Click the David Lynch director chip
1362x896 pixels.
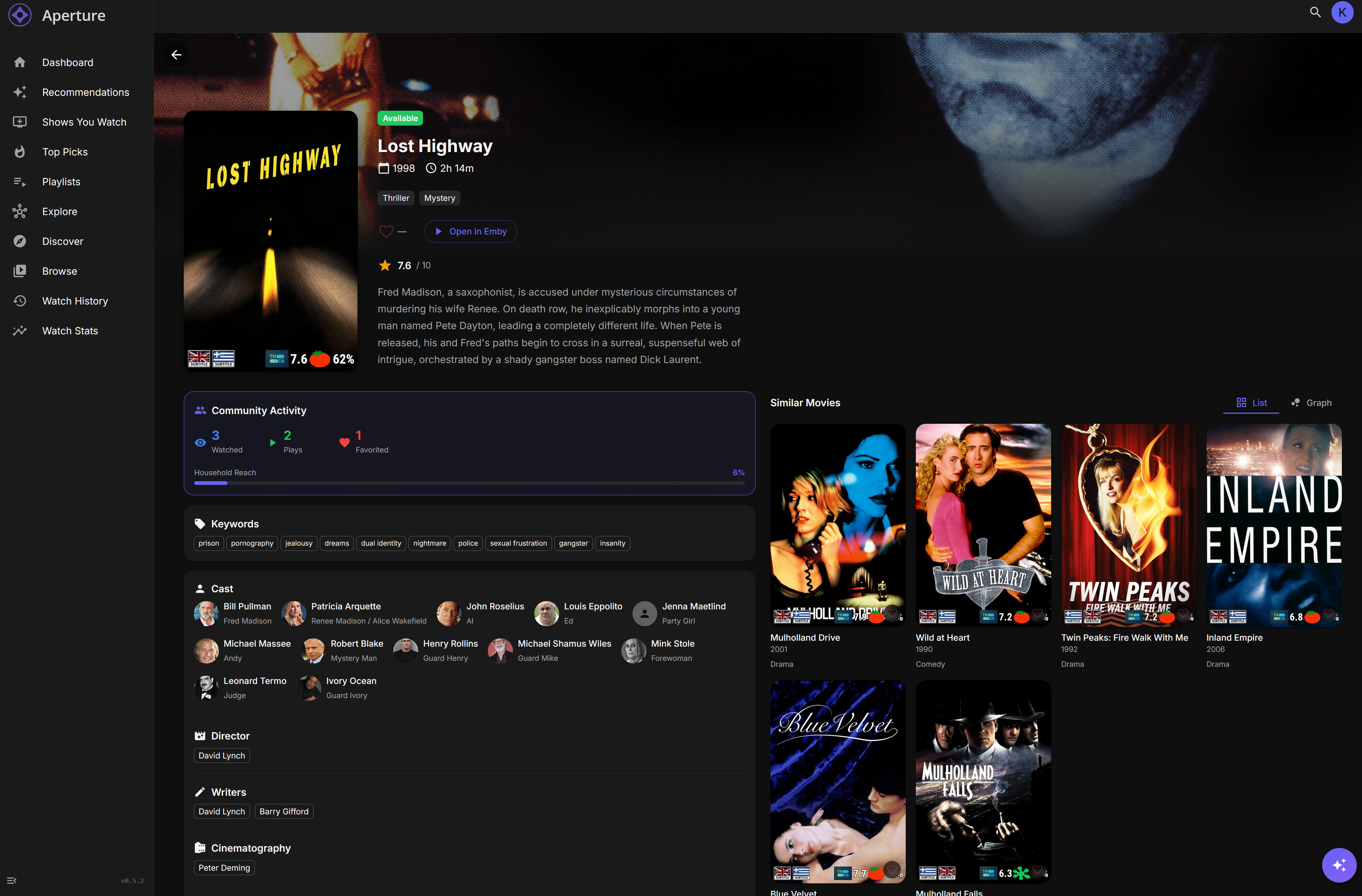(221, 755)
